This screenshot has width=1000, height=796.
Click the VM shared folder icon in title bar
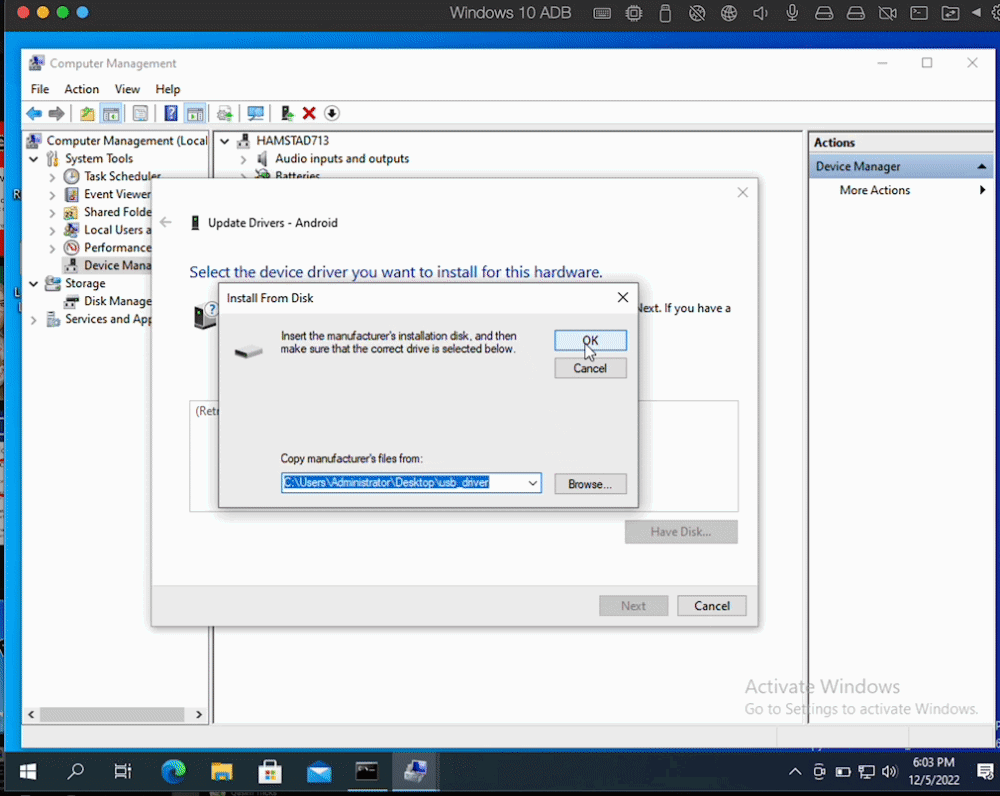click(x=950, y=13)
